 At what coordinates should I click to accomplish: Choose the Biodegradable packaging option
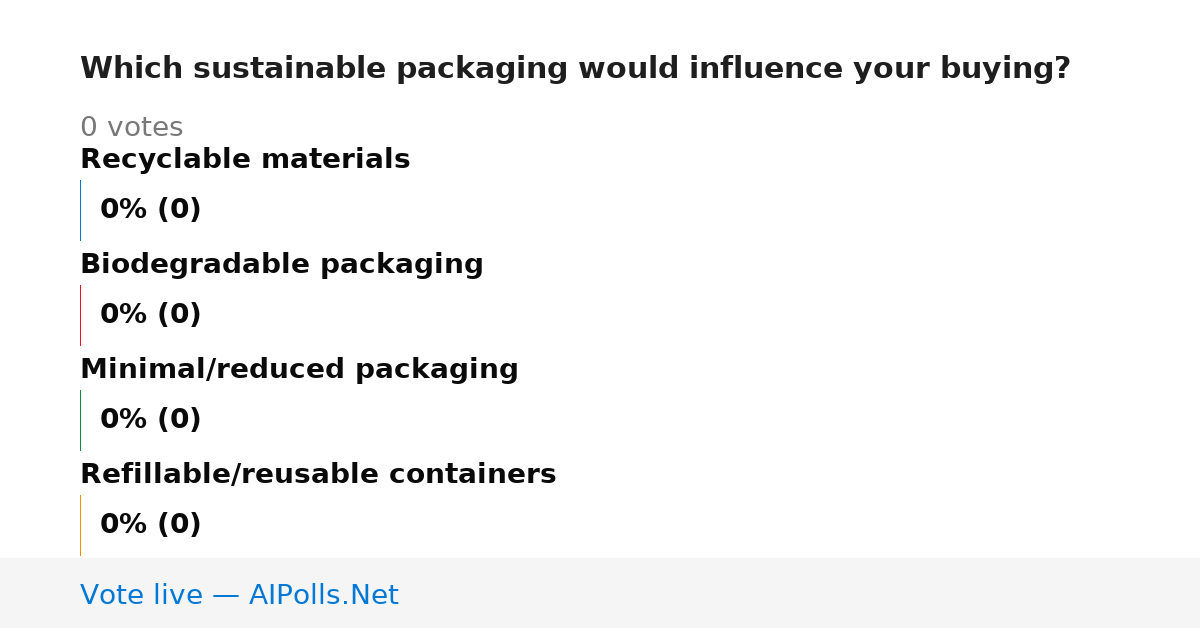(282, 264)
